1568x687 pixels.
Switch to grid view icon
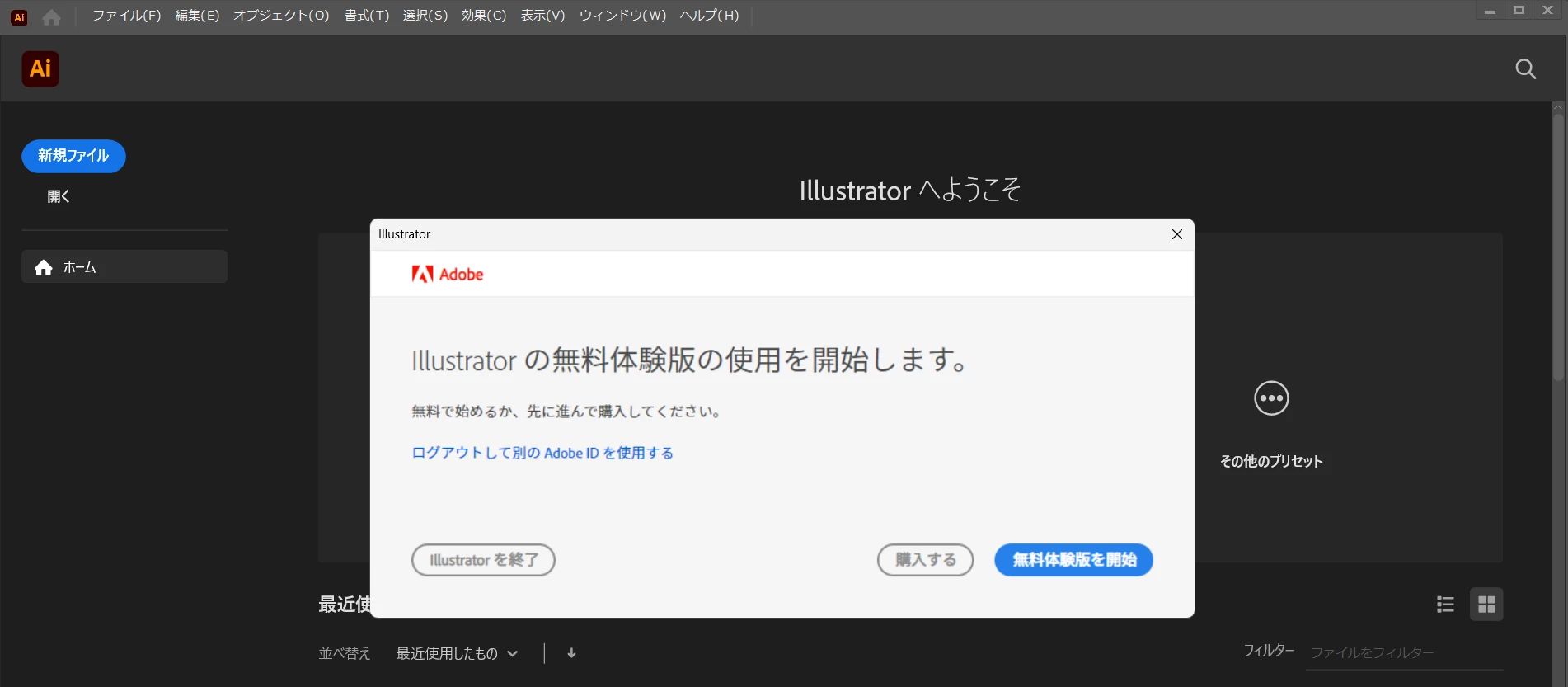[x=1486, y=605]
